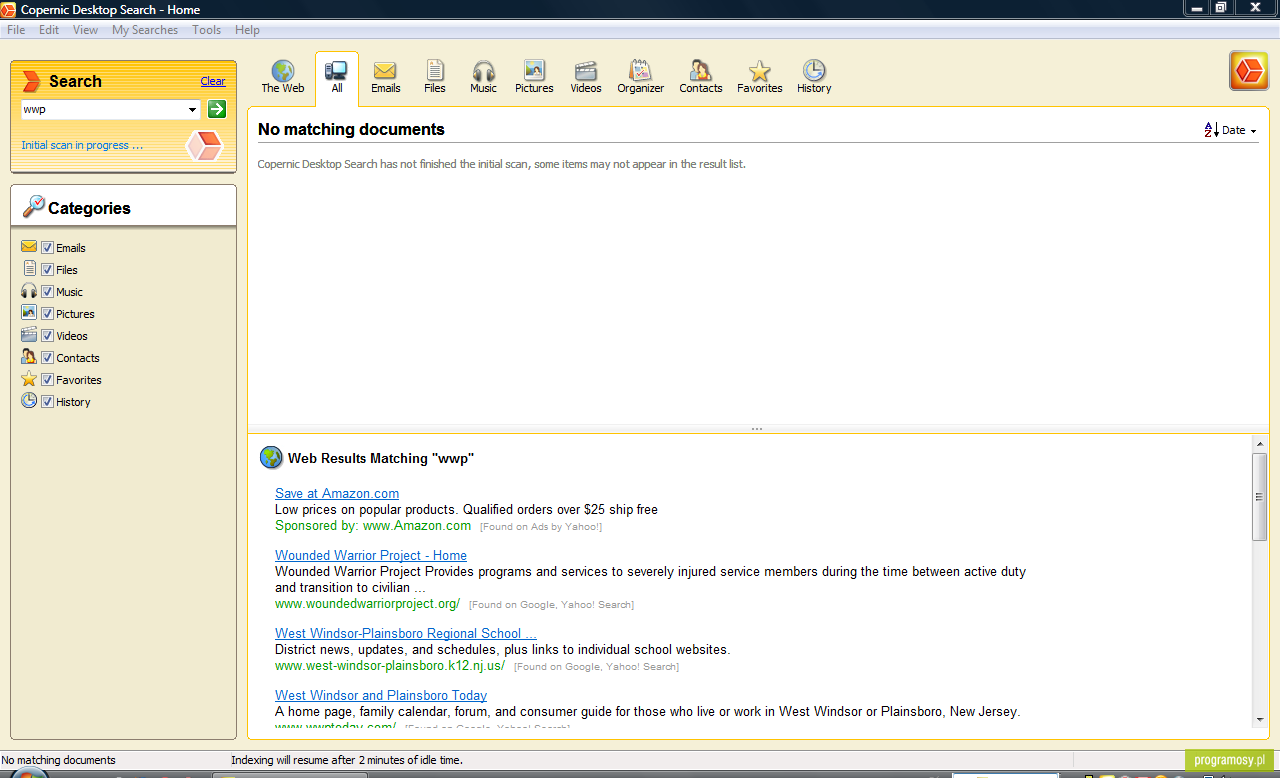
Task: Click the Clear search link
Action: click(213, 81)
